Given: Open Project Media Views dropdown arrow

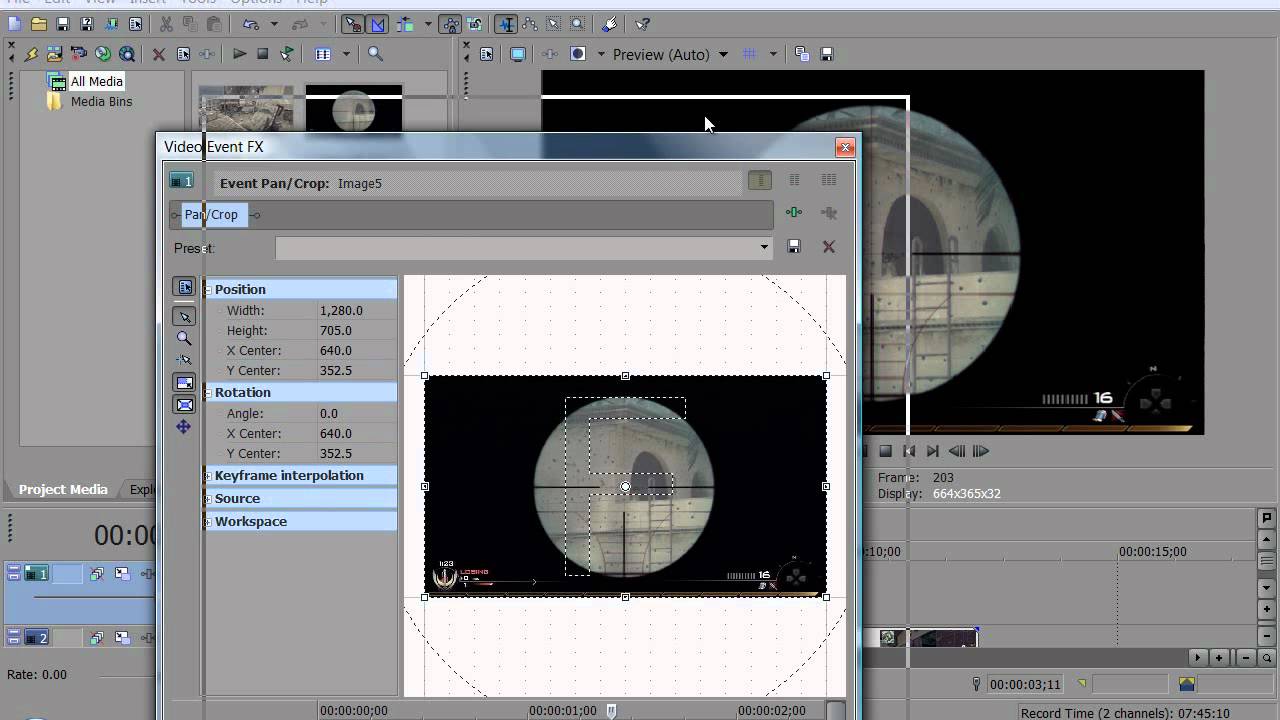Looking at the screenshot, I should click(x=346, y=54).
